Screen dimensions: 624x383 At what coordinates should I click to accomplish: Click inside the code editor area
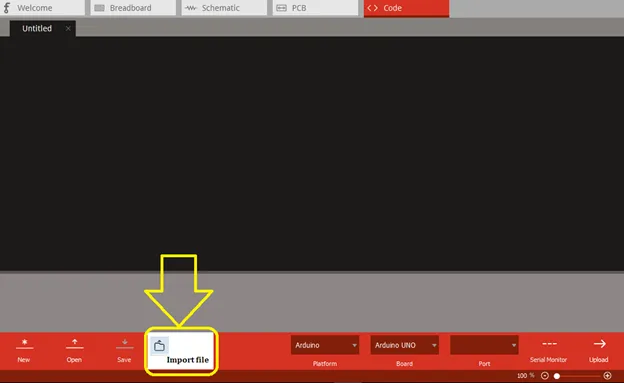[312, 154]
